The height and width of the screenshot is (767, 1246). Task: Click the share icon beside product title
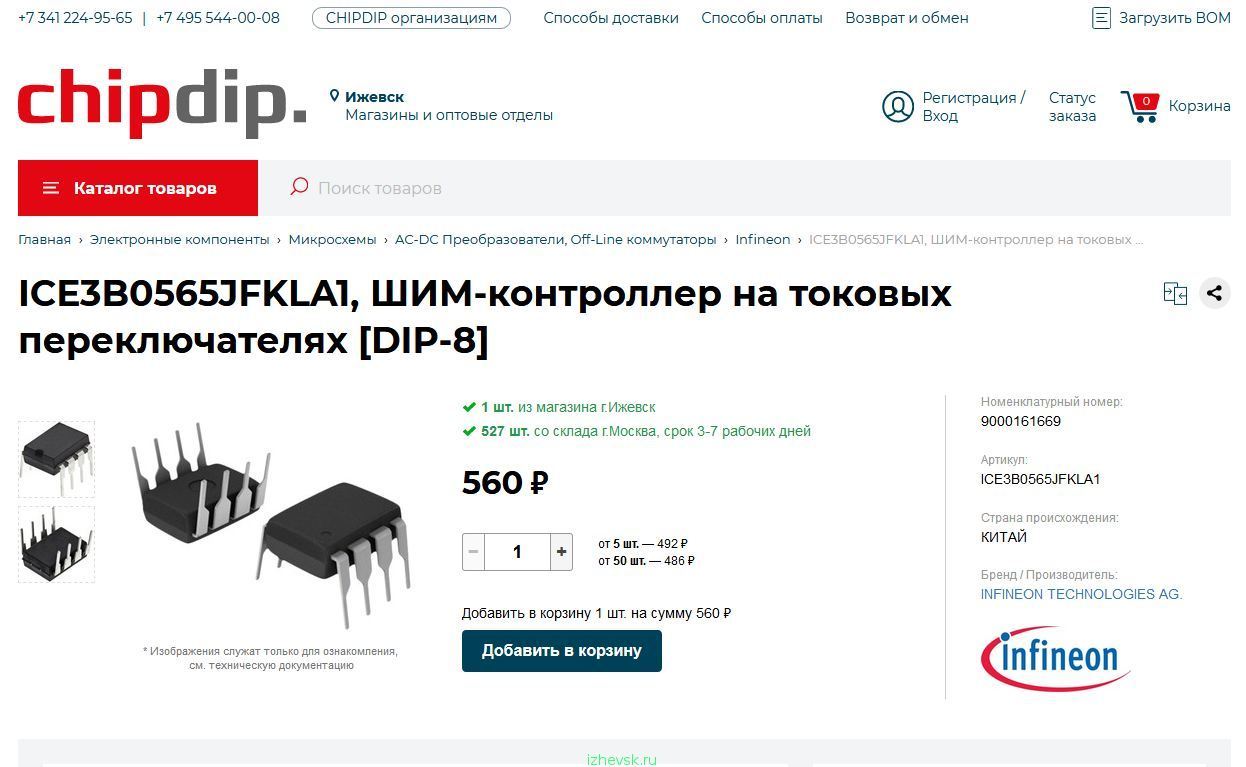(x=1214, y=293)
